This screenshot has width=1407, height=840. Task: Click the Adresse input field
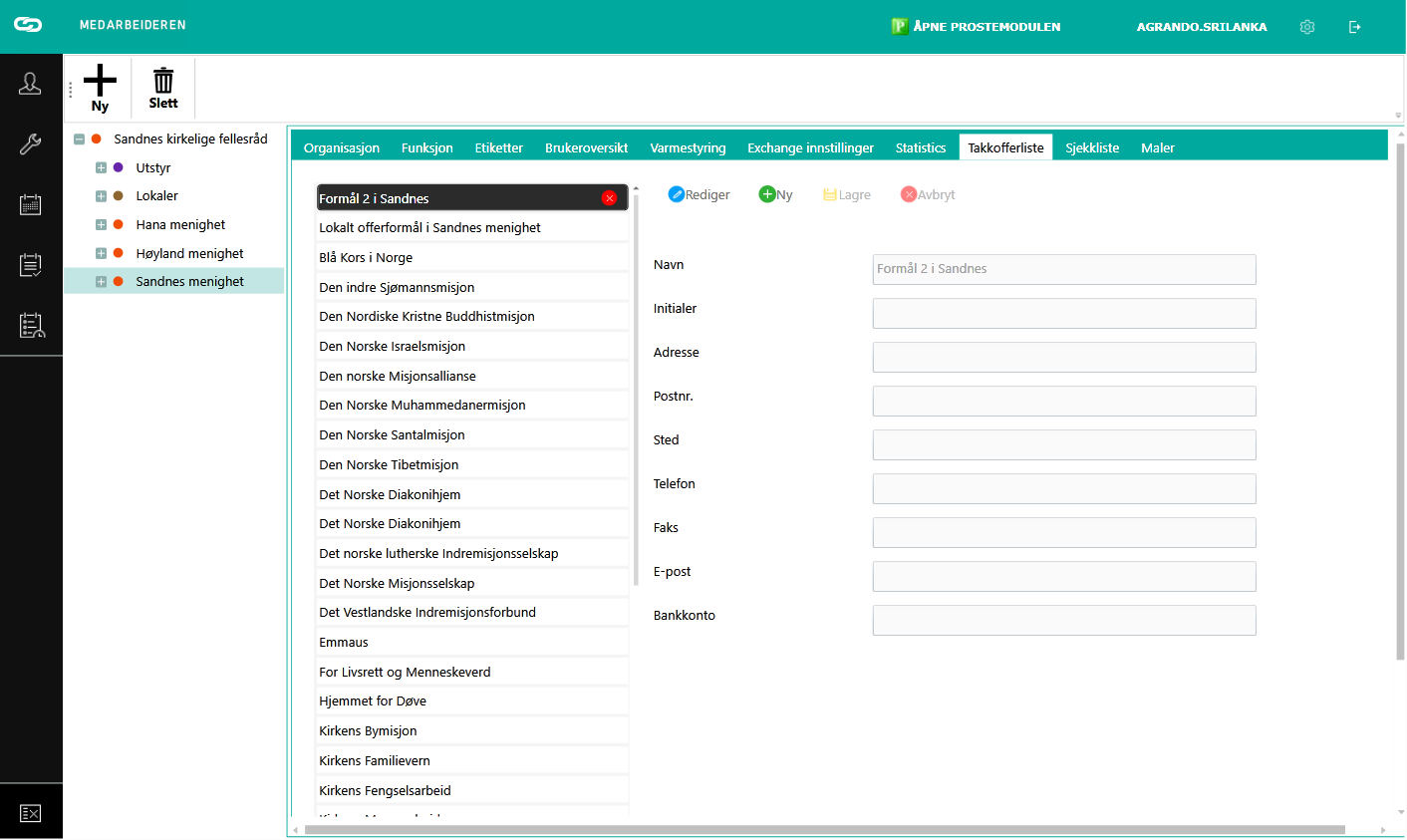[x=1064, y=357]
